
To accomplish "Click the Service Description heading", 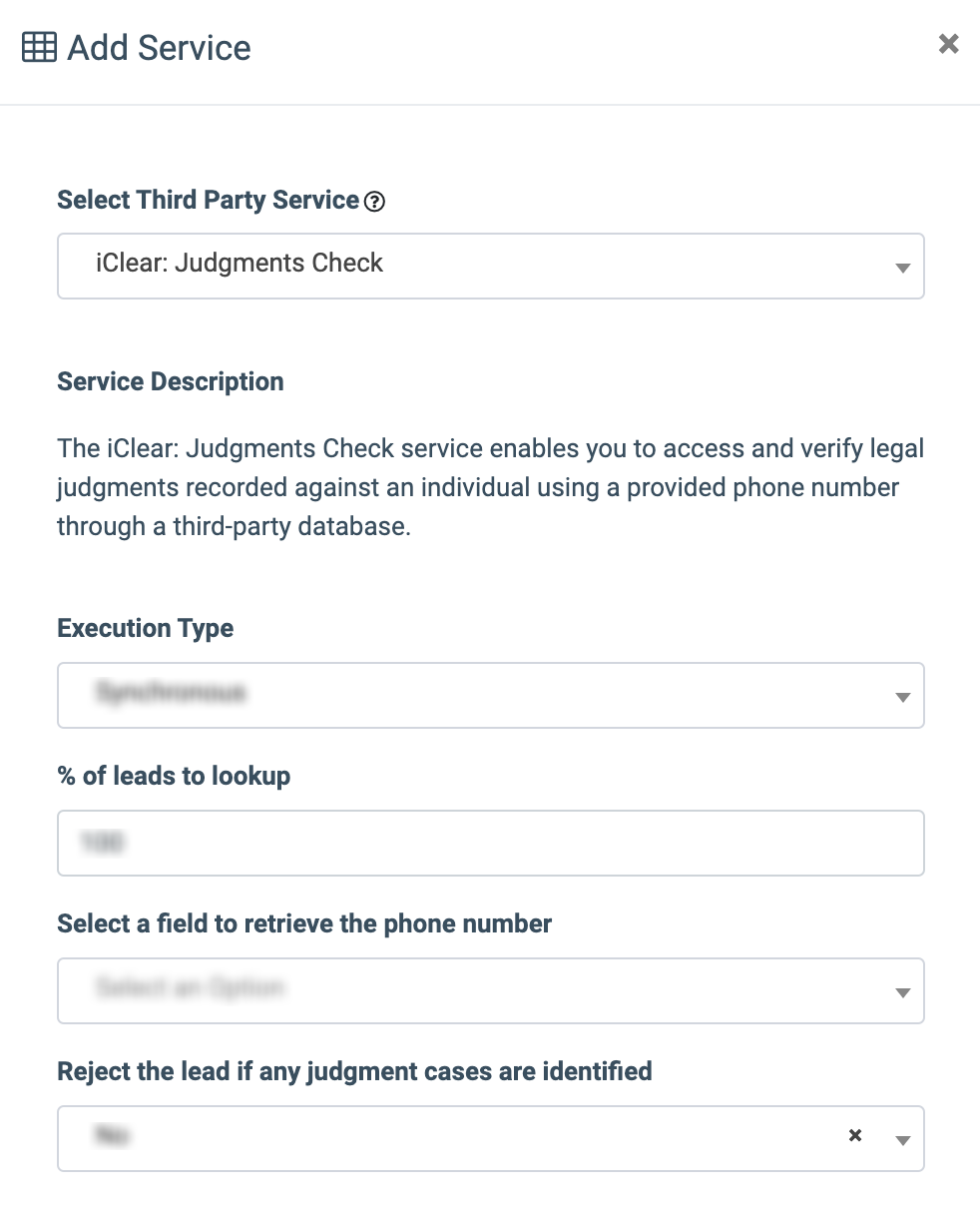I will [171, 381].
